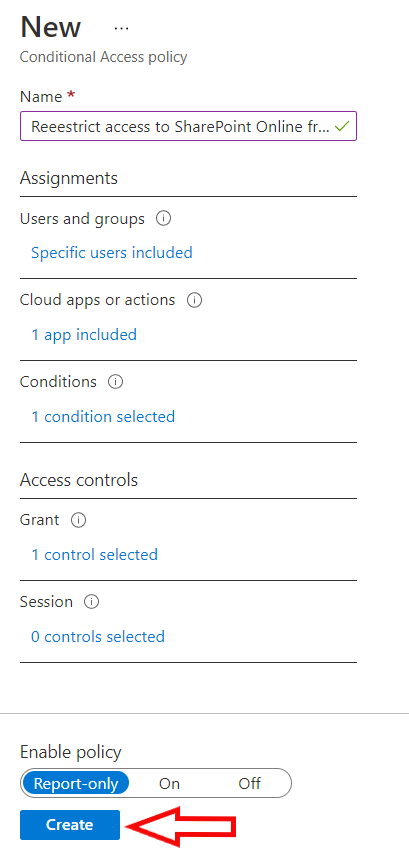Click the Access controls section heading
The image size is (409, 855).
(79, 480)
